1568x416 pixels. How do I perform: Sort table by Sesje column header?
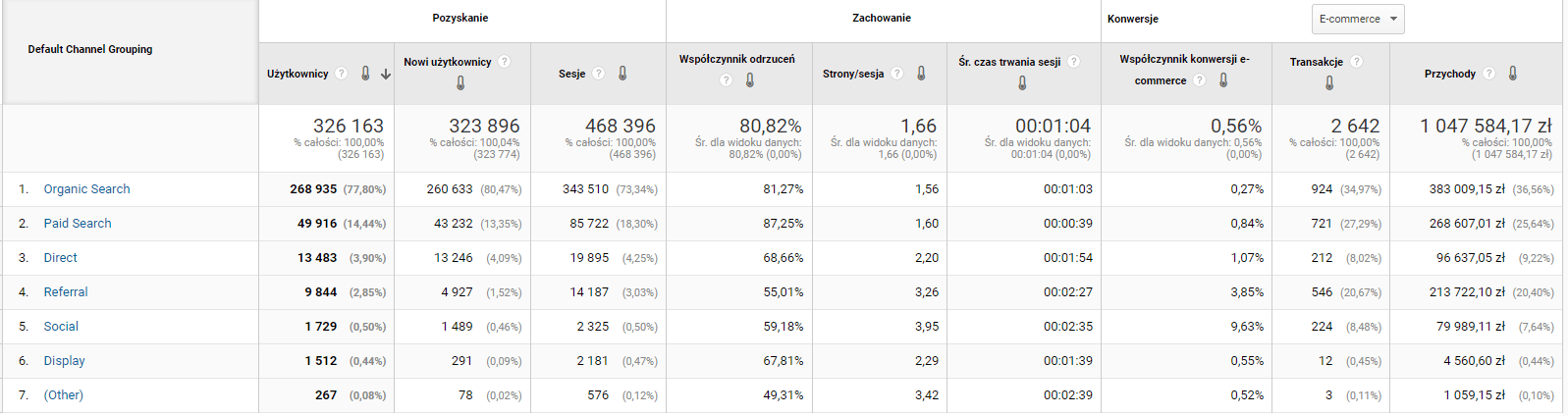tap(571, 74)
